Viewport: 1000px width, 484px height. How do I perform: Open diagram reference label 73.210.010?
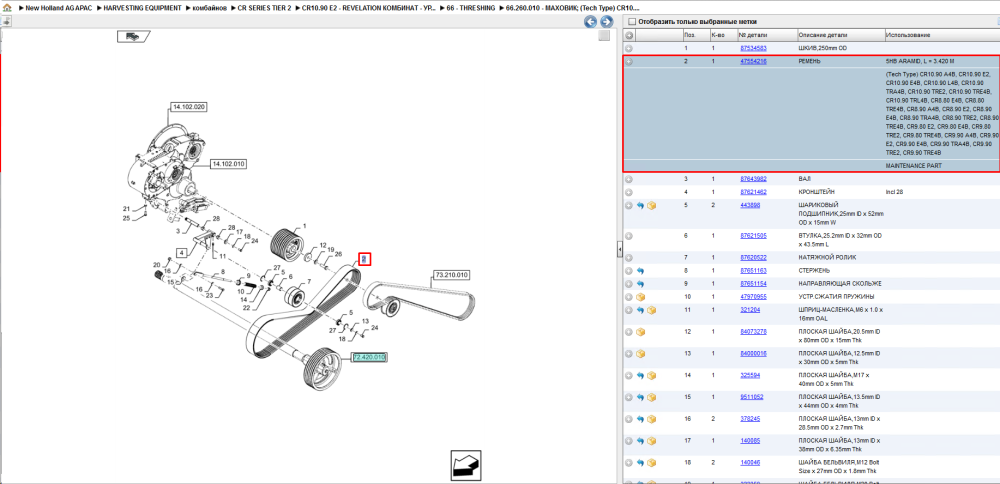tap(451, 275)
